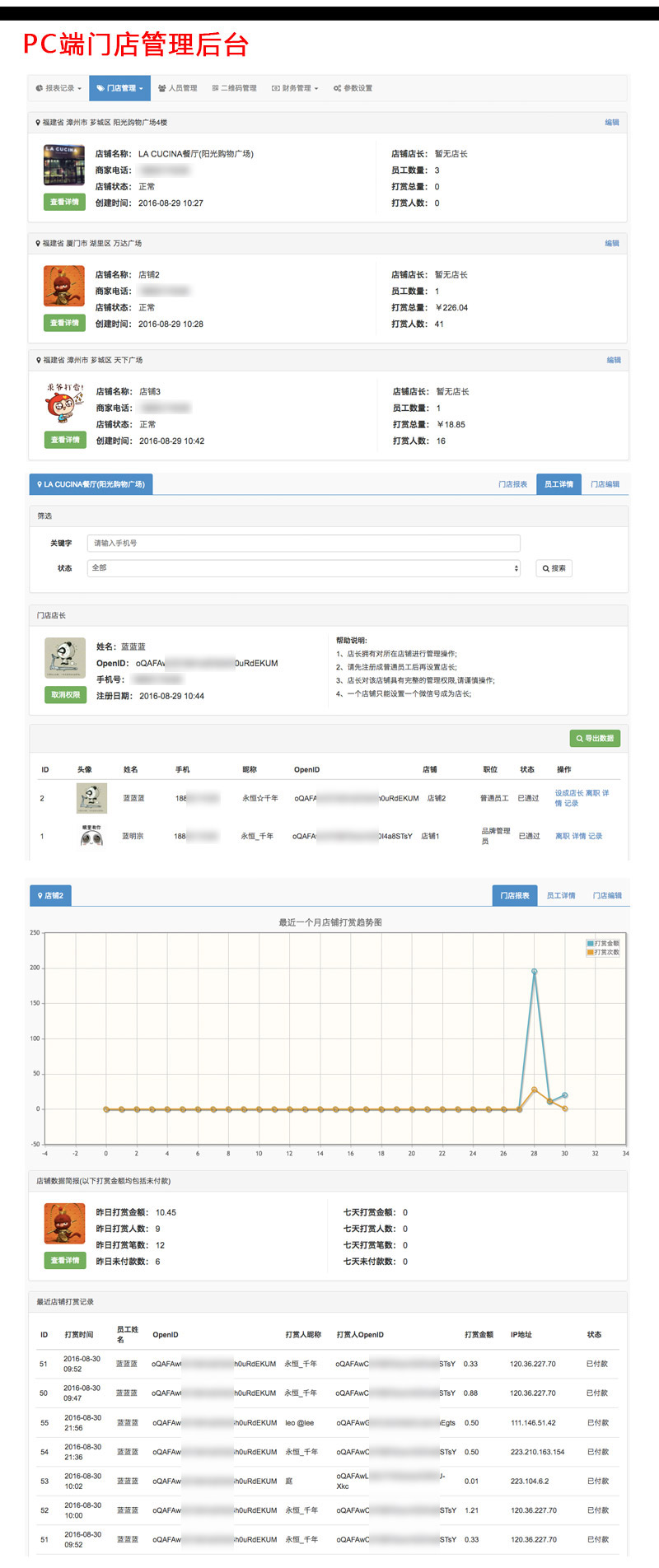
Task: Click 离职 link for employee 蓝明宗
Action: tap(562, 837)
